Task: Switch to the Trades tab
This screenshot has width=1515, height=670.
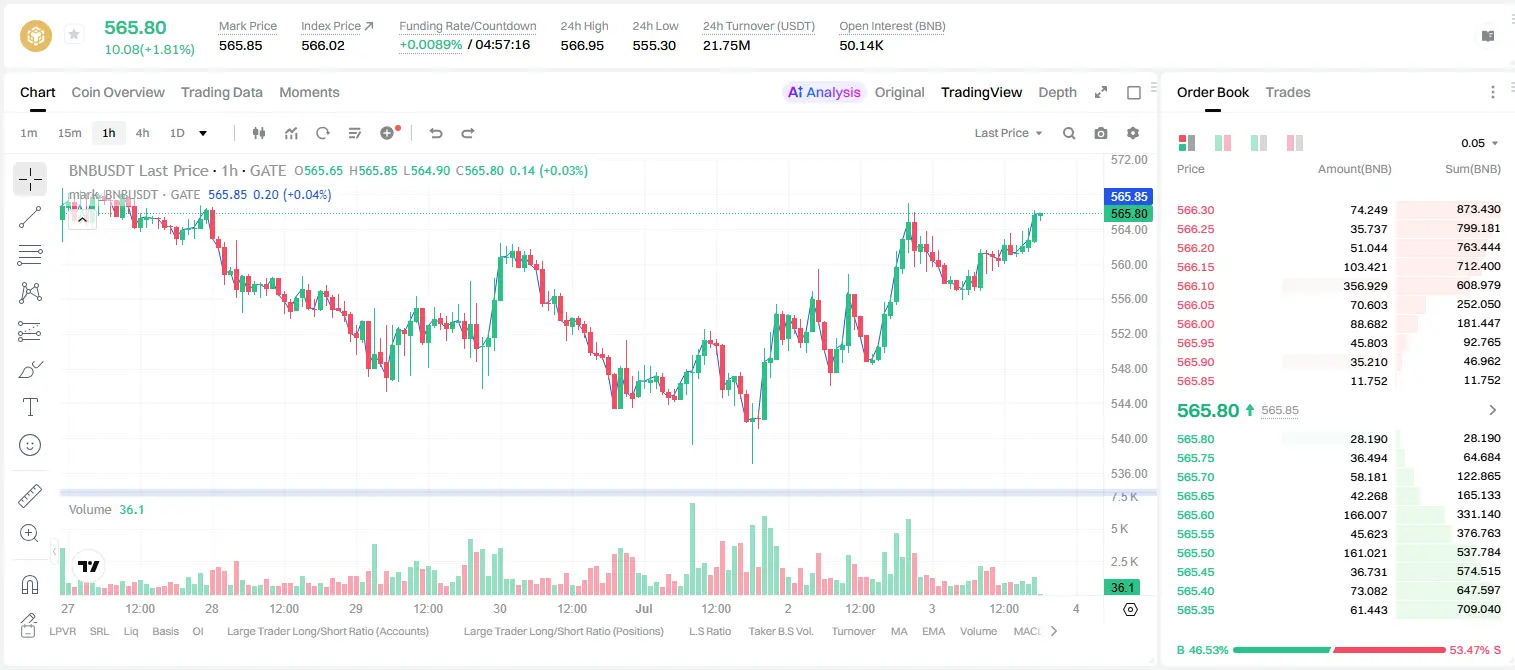Action: (1287, 92)
